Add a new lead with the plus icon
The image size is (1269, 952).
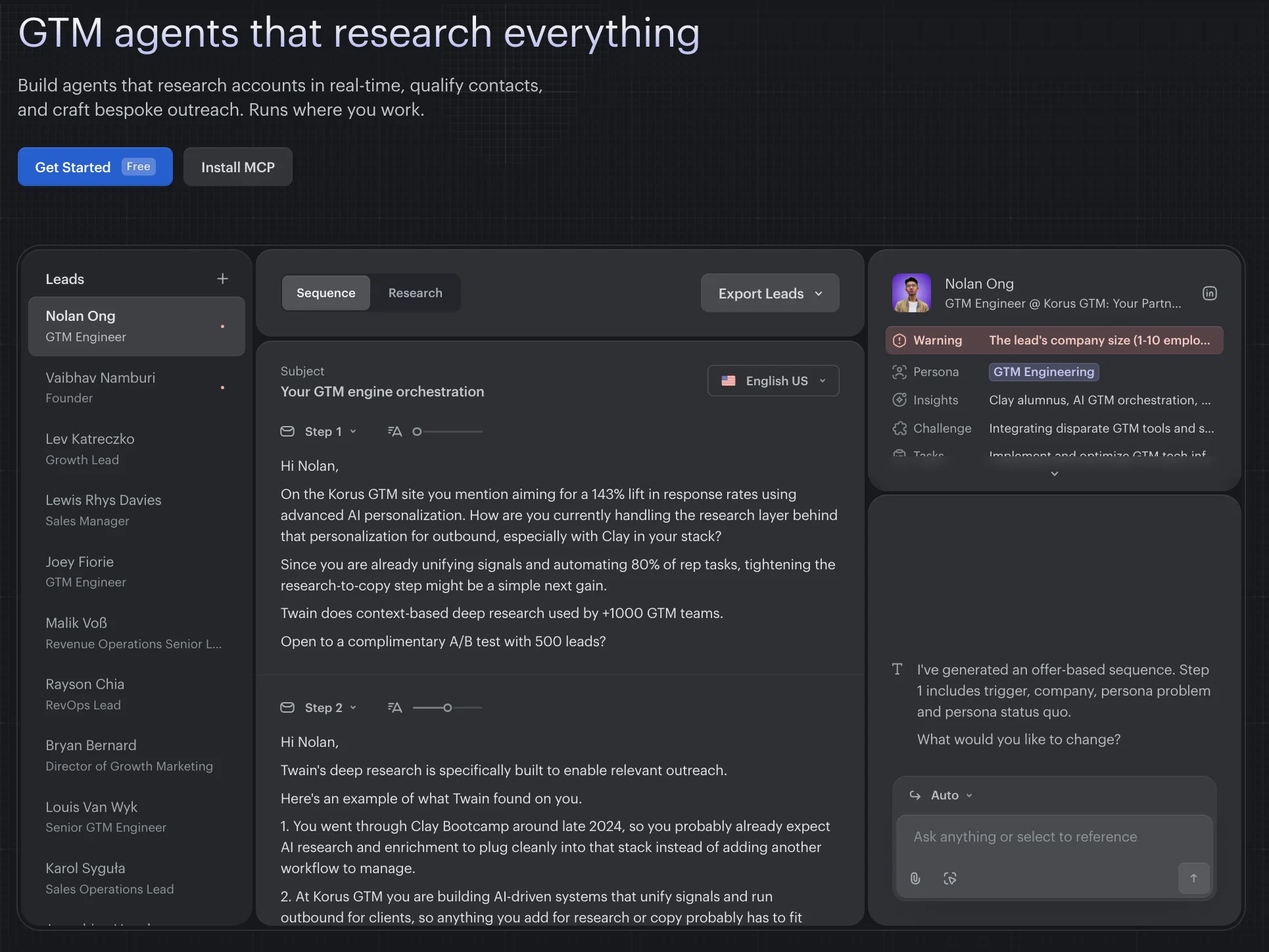[223, 279]
